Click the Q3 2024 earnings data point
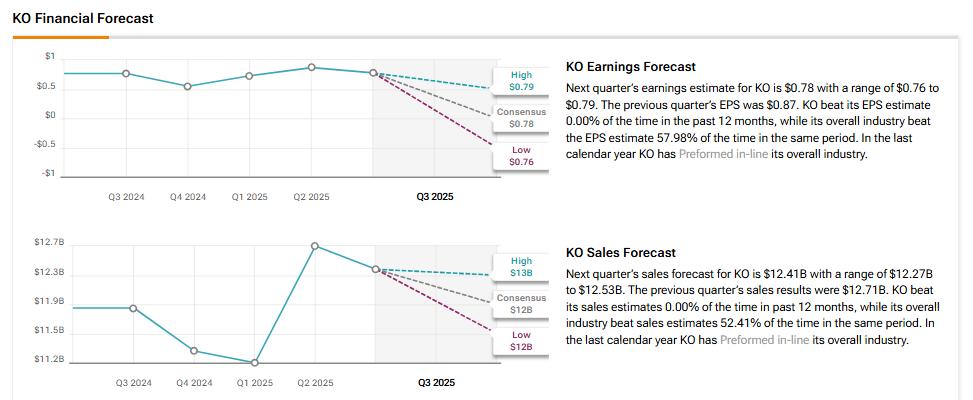 (x=126, y=73)
